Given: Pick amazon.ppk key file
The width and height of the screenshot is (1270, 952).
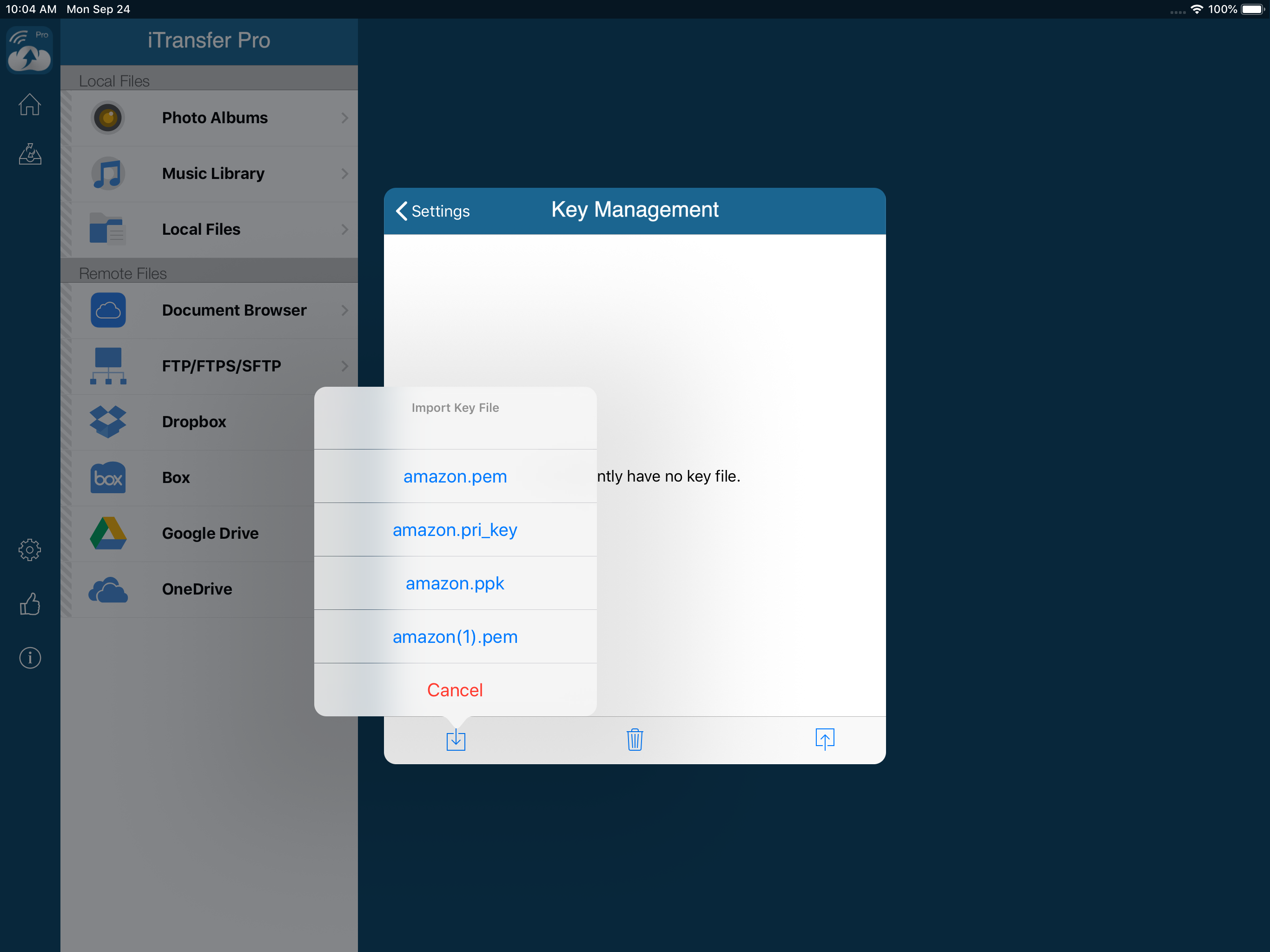Looking at the screenshot, I should coord(455,583).
